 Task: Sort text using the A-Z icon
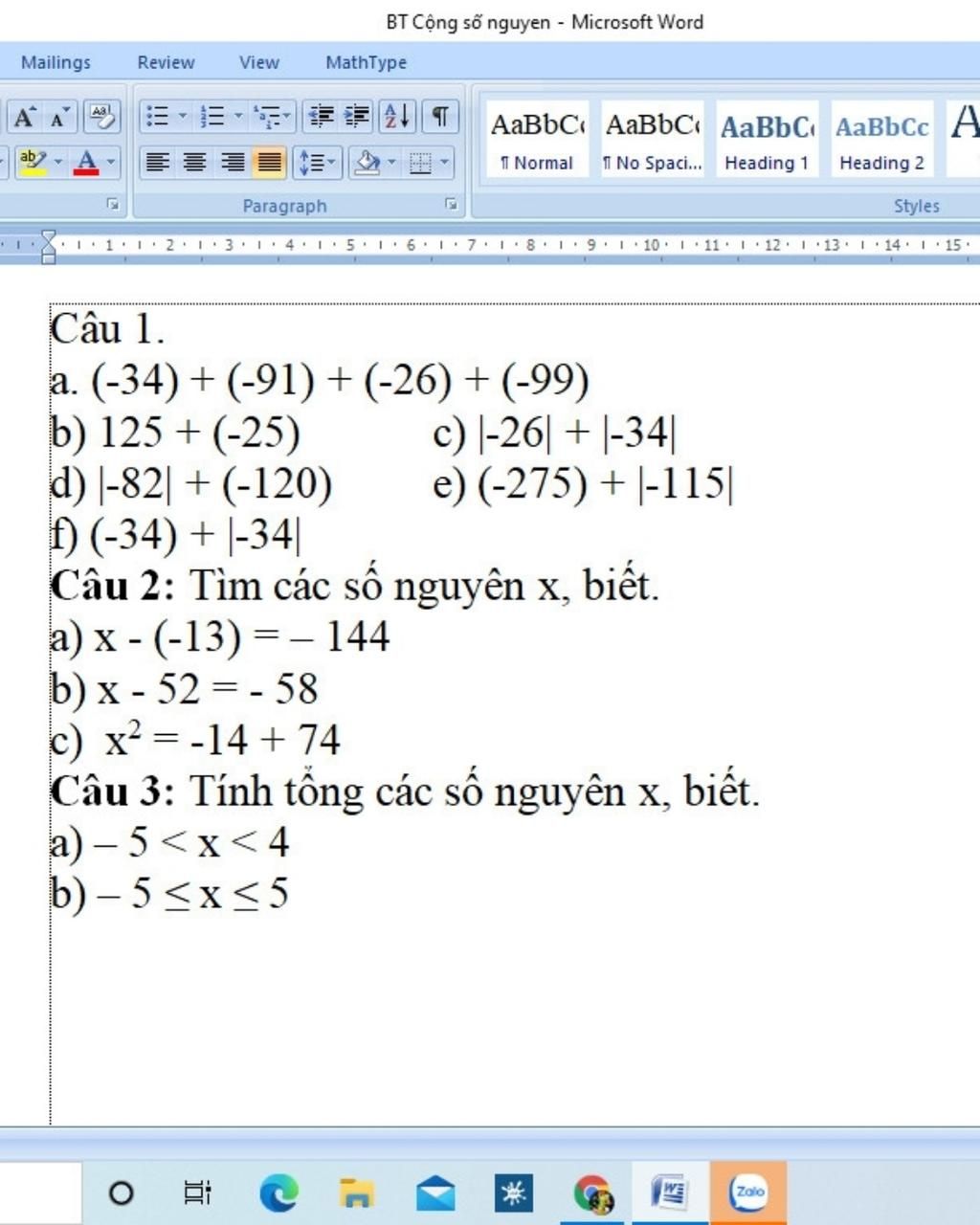397,117
